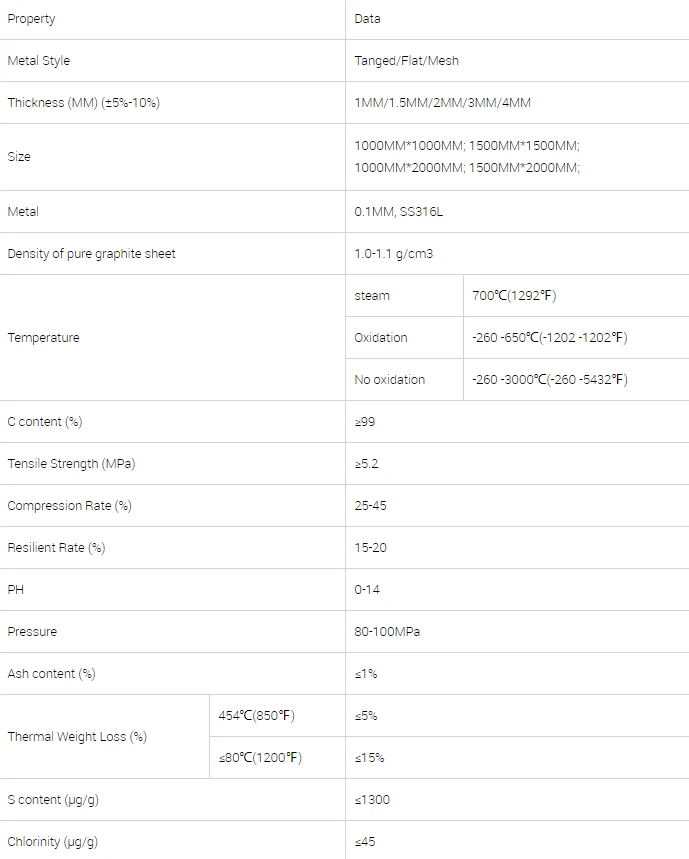Click the Pressure 80-100MPa value
Viewport: 689px width, 859px height.
click(387, 632)
